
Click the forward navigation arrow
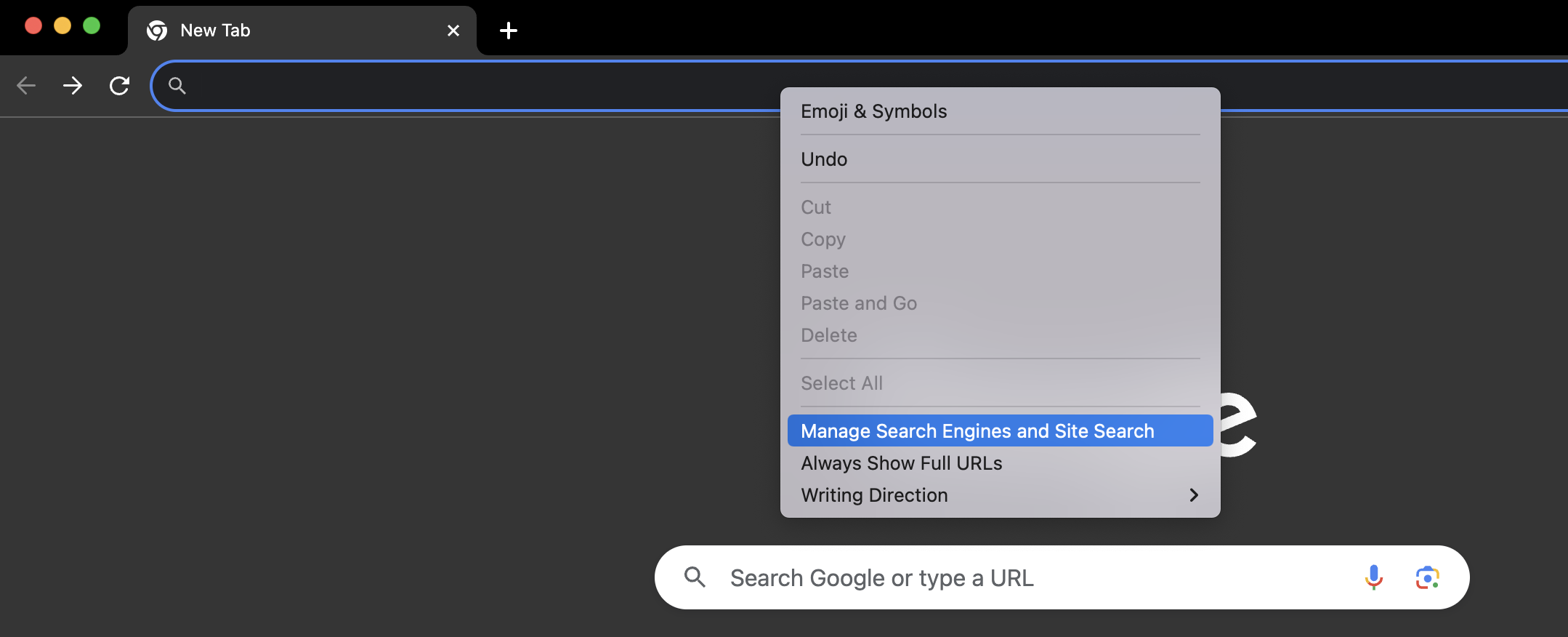click(73, 86)
